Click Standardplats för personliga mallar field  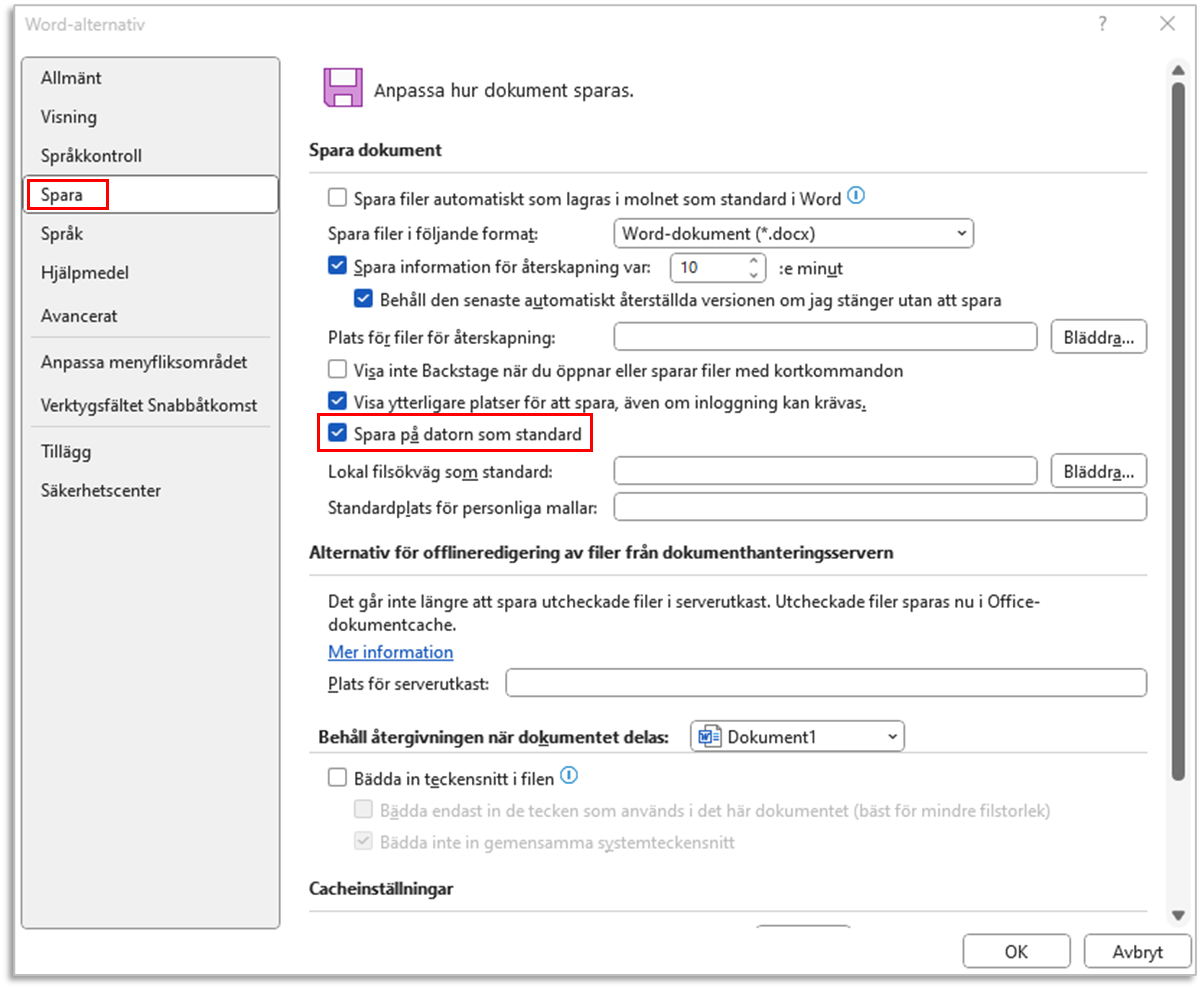[x=880, y=507]
